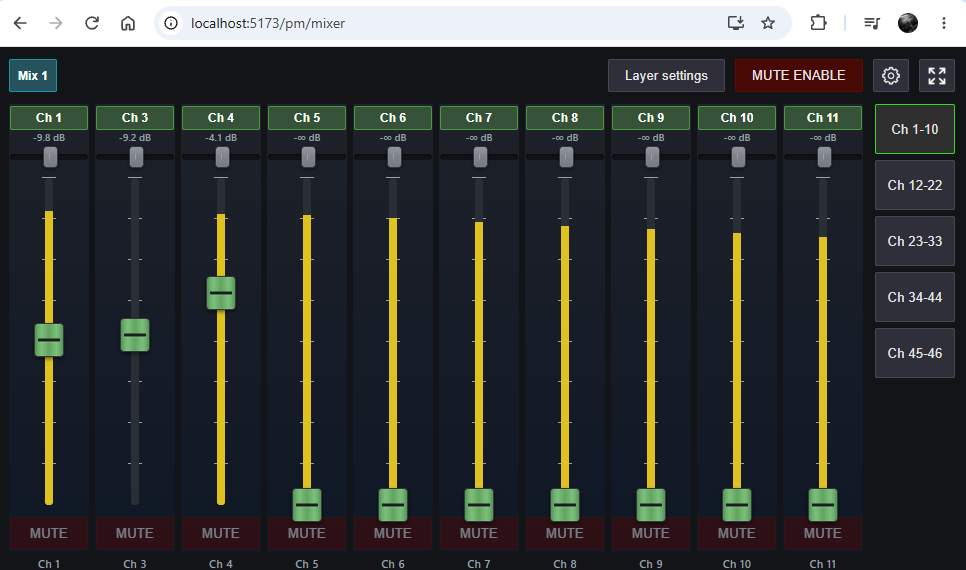Click the Ch 11 channel header button

[x=822, y=118]
